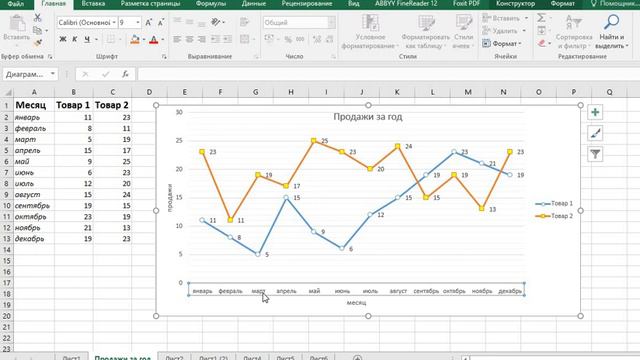Click the Стили ячеек button
The image size is (640, 360).
[x=463, y=32]
